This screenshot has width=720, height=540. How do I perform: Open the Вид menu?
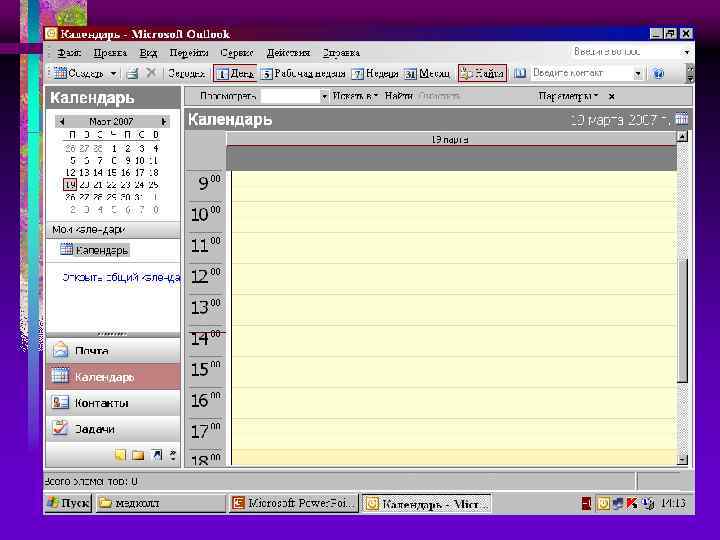(x=148, y=53)
